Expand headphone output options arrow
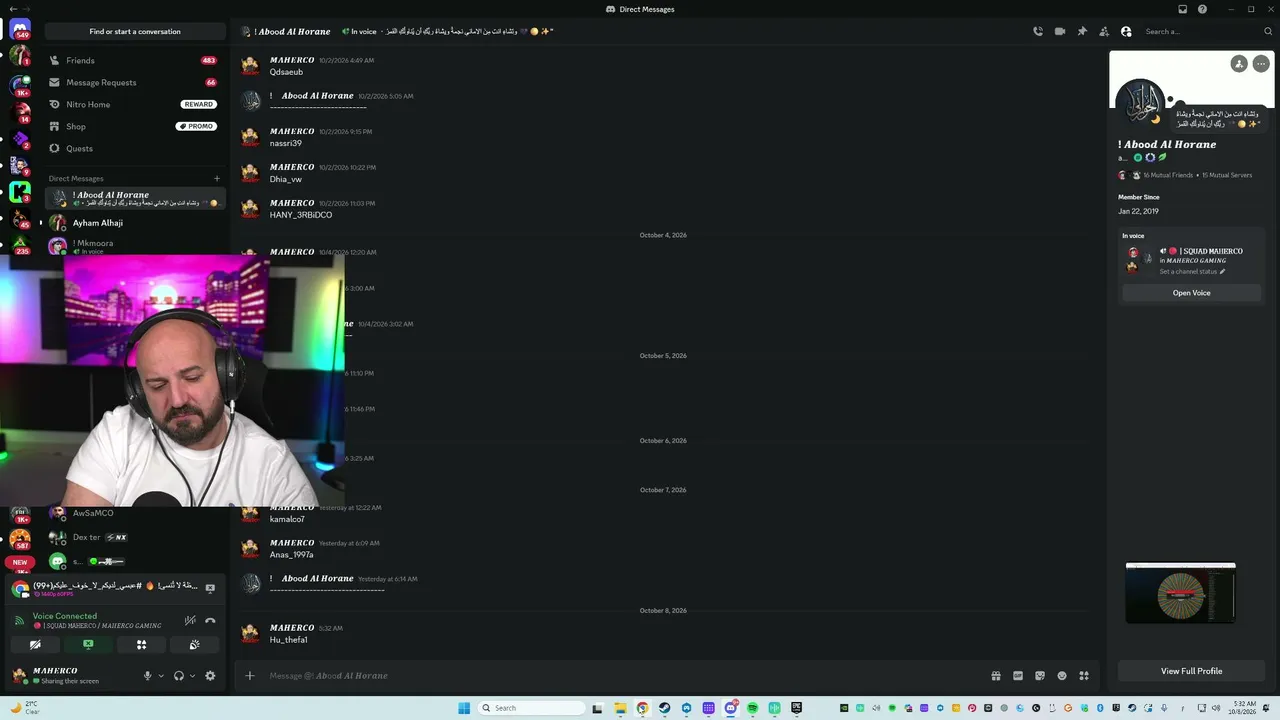 tap(193, 676)
